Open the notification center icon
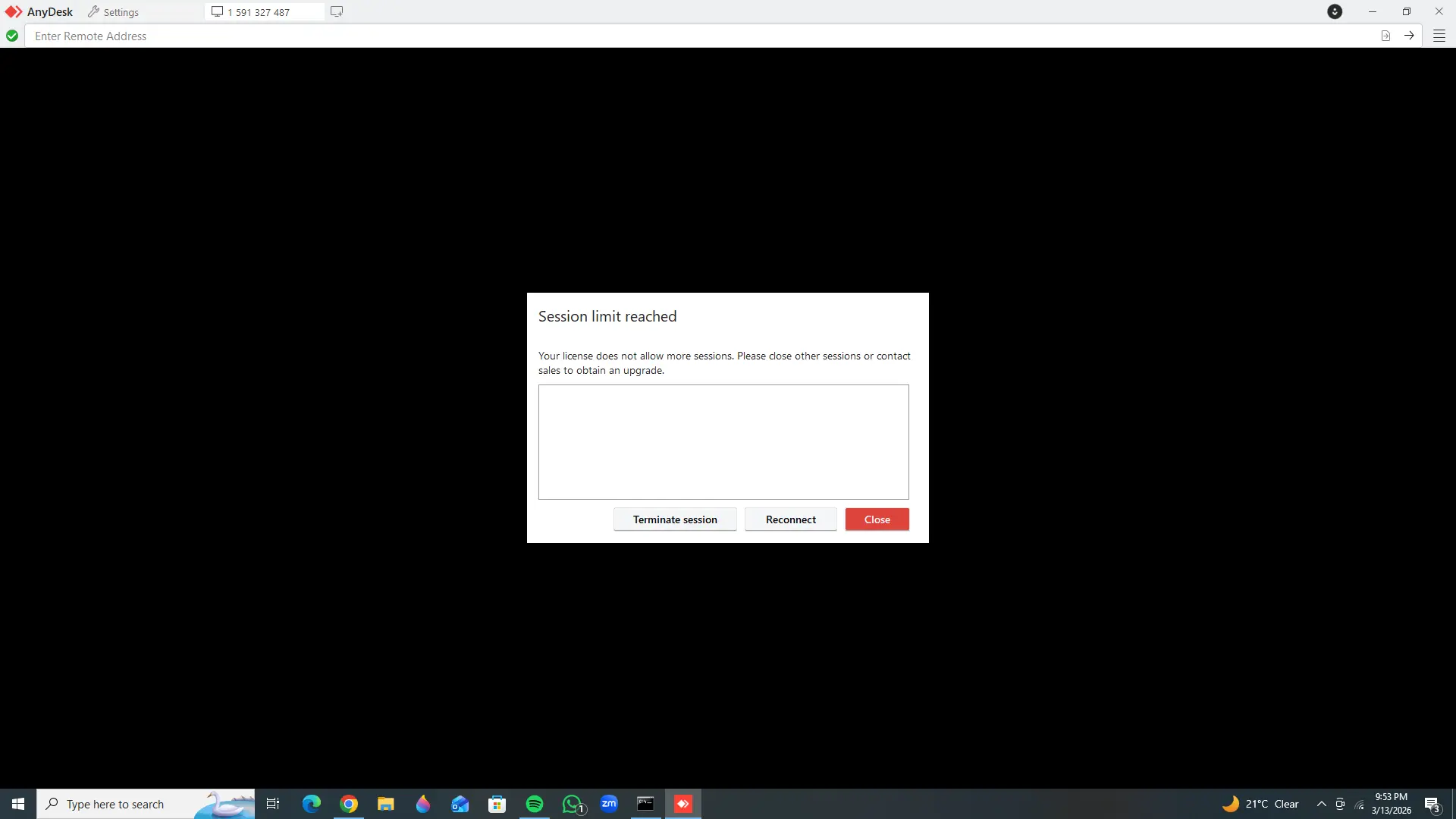This screenshot has width=1456, height=819. tap(1432, 804)
